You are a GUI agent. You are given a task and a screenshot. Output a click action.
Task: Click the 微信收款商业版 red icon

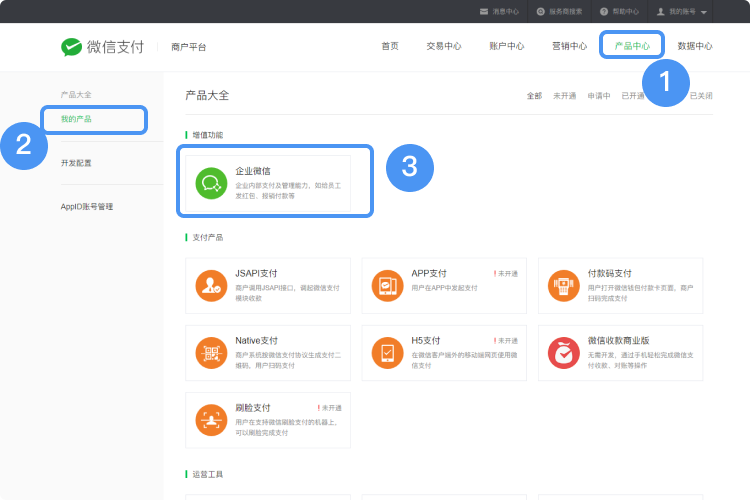563,353
